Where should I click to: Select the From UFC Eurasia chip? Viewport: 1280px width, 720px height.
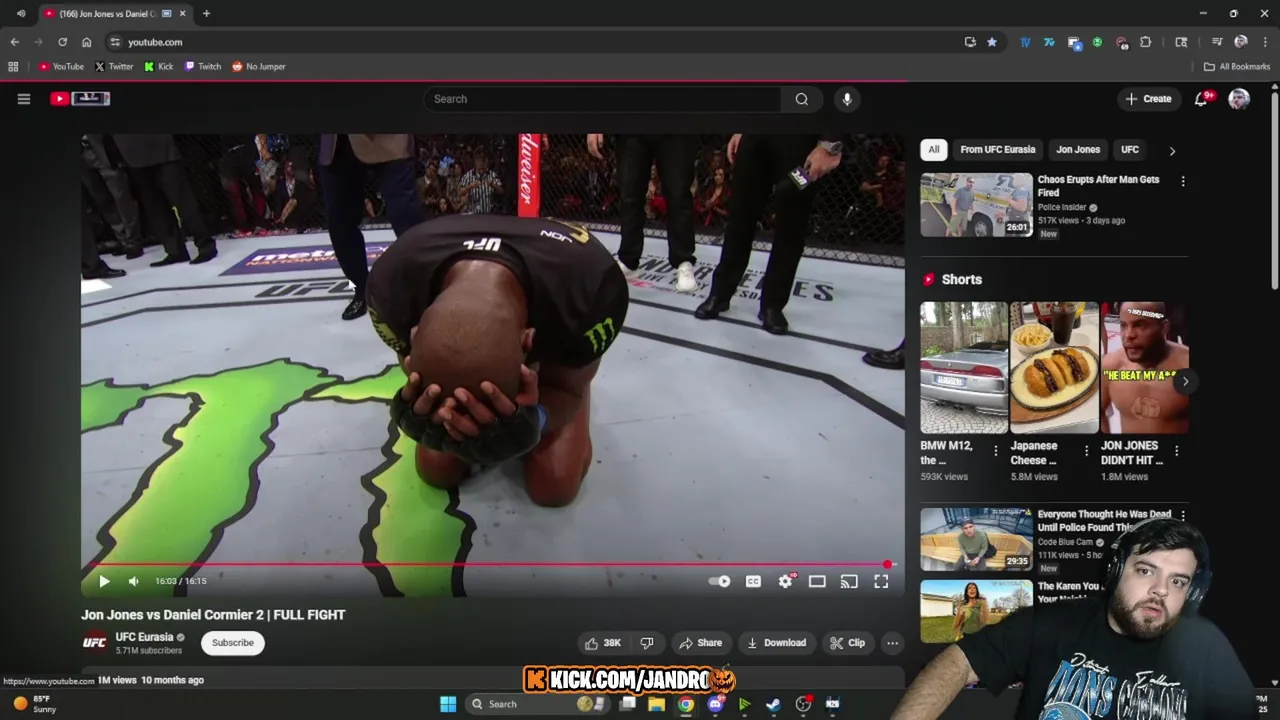[998, 149]
